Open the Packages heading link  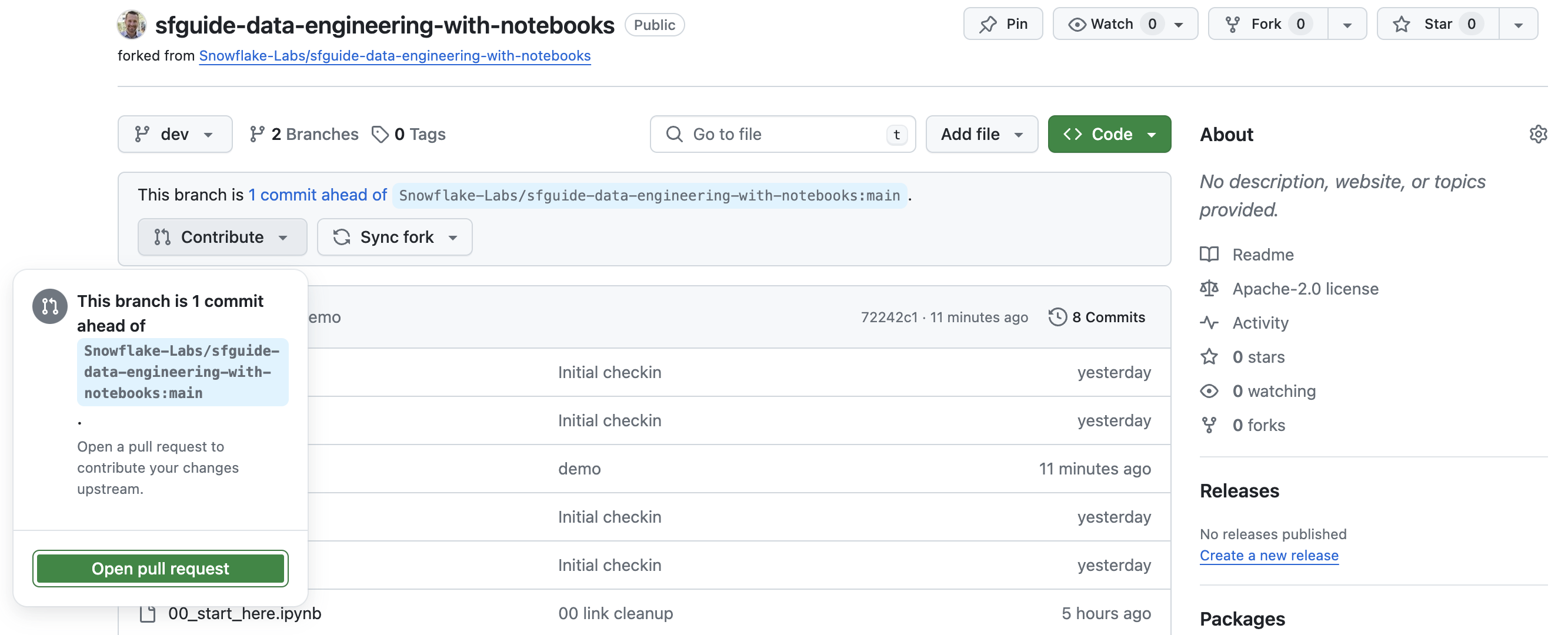pyautogui.click(x=1242, y=619)
